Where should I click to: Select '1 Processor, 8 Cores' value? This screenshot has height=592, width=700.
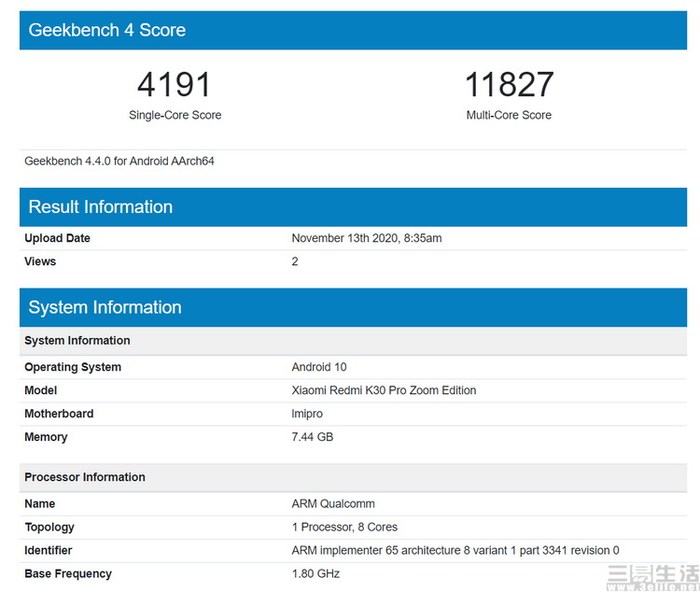[x=345, y=527]
